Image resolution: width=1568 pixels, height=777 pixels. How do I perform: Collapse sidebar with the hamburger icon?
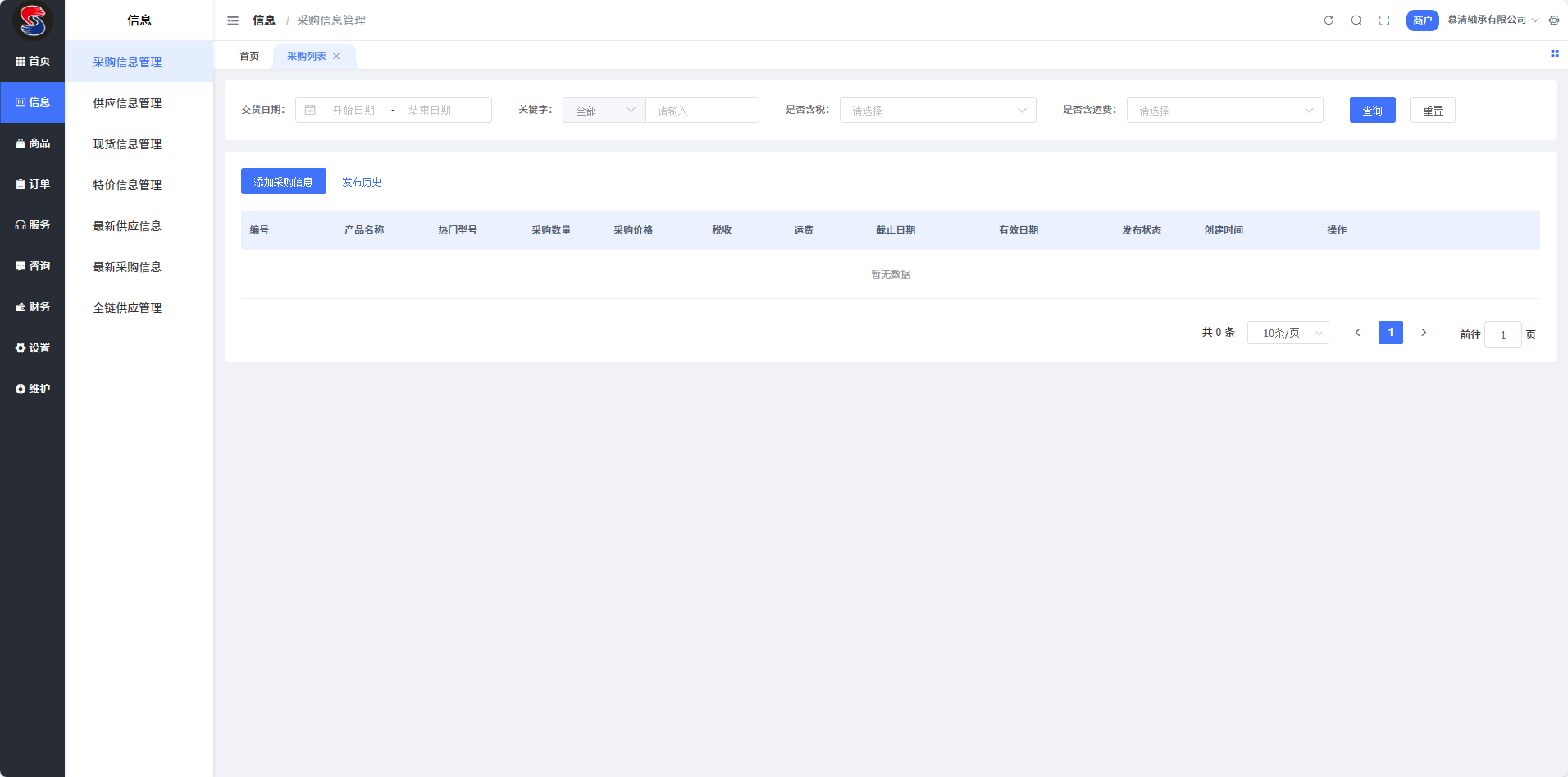pos(233,20)
